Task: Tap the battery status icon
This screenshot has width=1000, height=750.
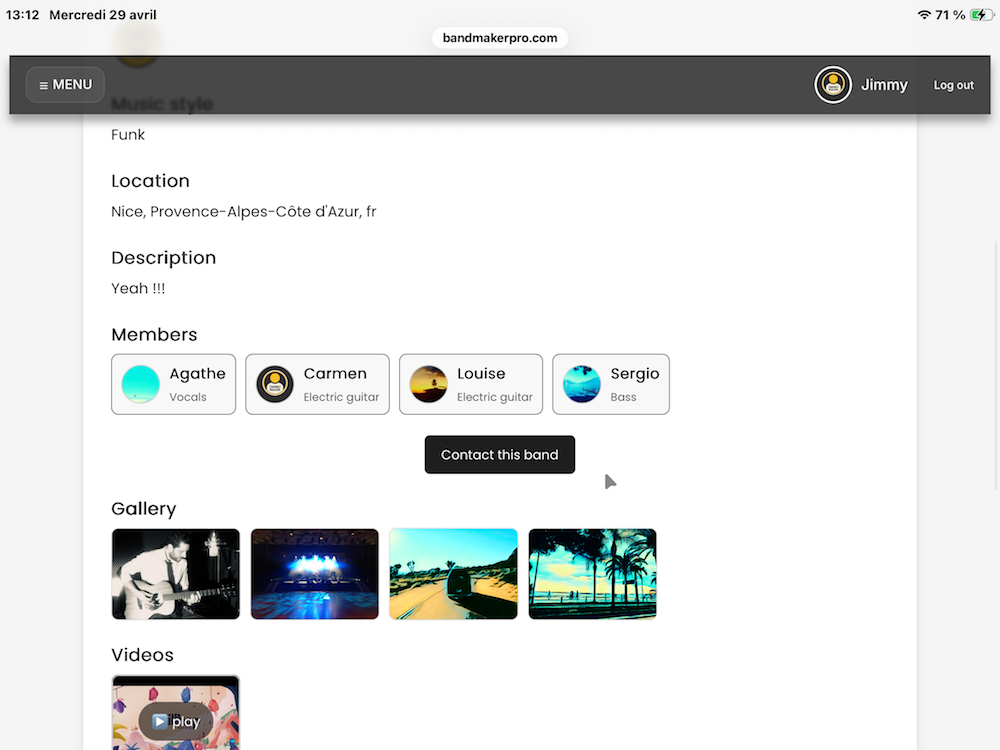Action: coord(982,15)
